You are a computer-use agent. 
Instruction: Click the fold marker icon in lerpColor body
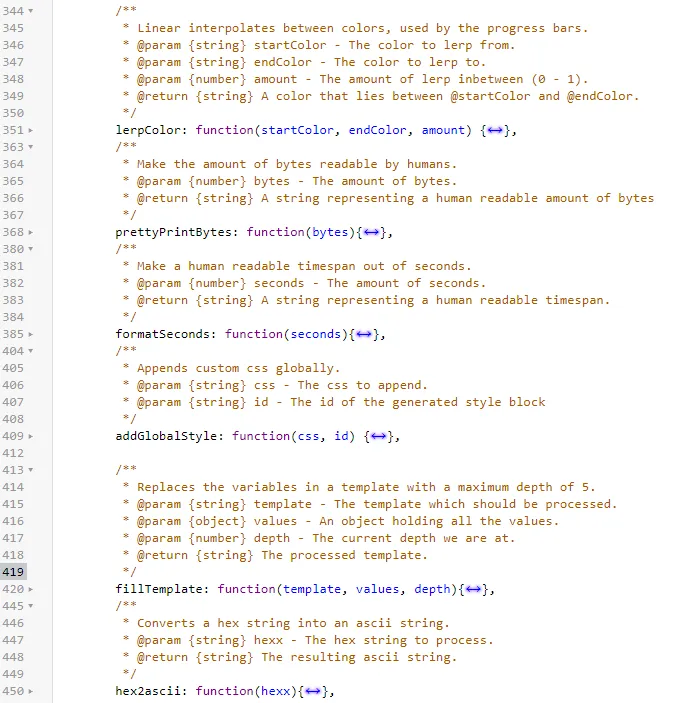click(x=495, y=130)
